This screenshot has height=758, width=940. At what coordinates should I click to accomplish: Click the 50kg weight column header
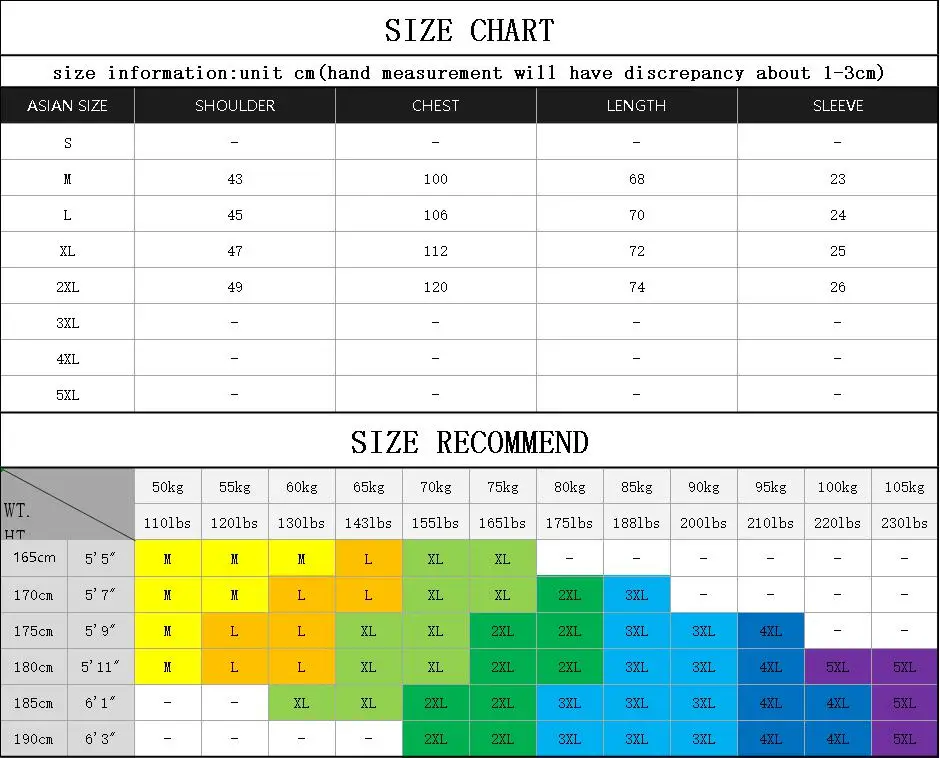pyautogui.click(x=168, y=487)
